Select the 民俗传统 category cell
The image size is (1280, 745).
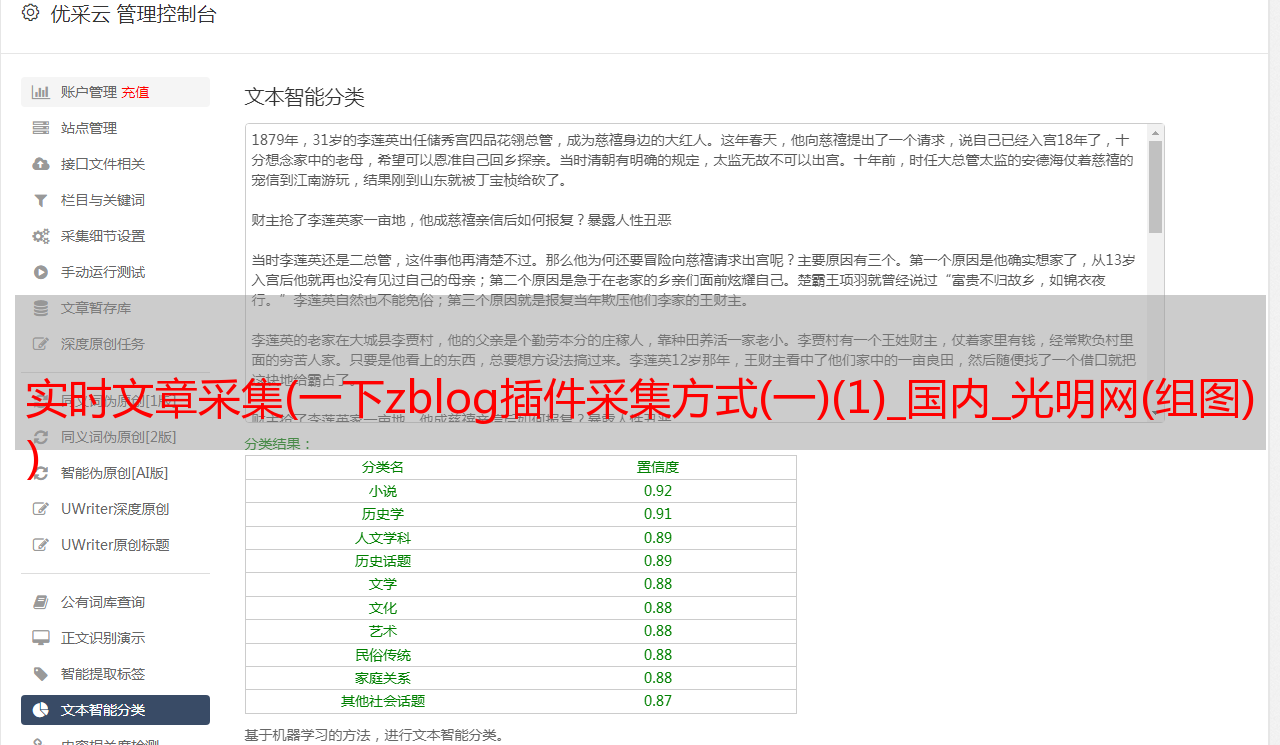(383, 655)
